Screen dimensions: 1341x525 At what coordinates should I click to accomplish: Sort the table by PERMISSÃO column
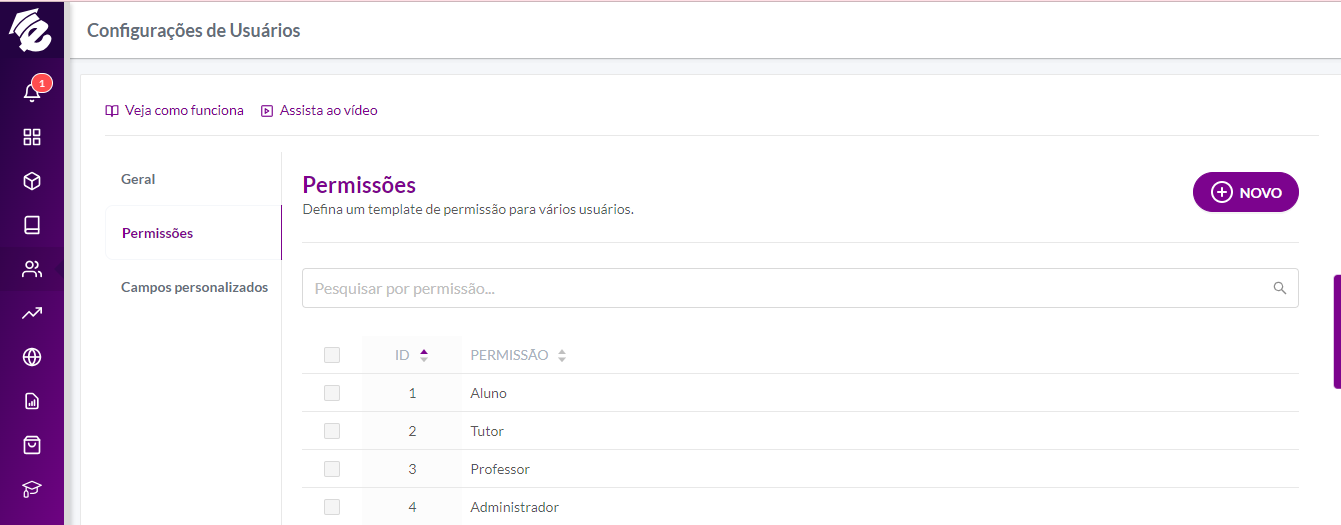coord(518,355)
